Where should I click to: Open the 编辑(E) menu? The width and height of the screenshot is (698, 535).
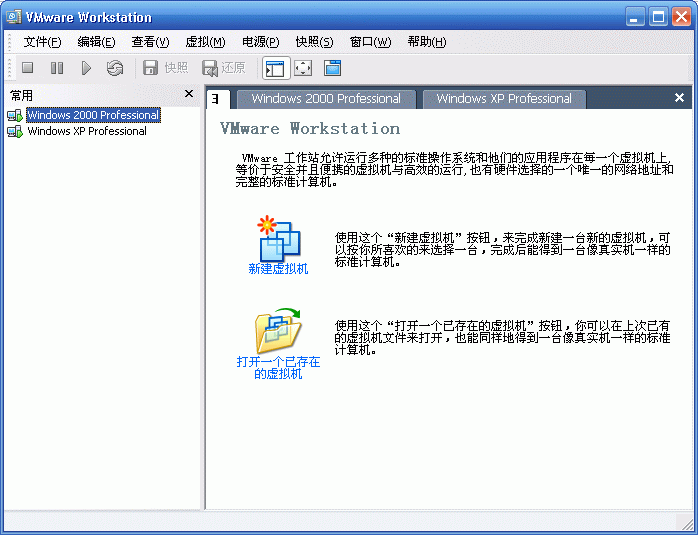(x=96, y=42)
